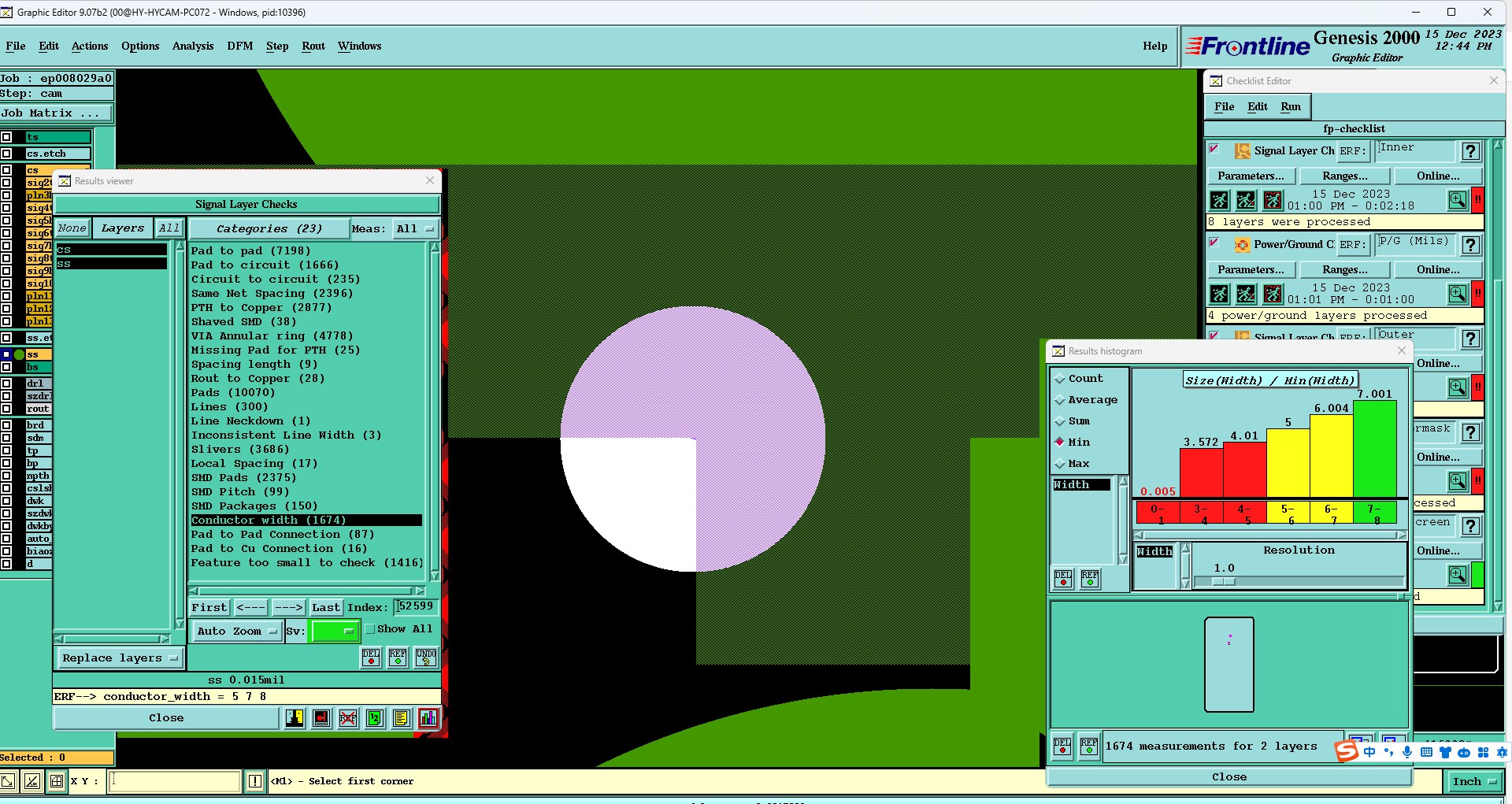
Task: Click UNDO icon in Results viewer
Action: [x=426, y=658]
